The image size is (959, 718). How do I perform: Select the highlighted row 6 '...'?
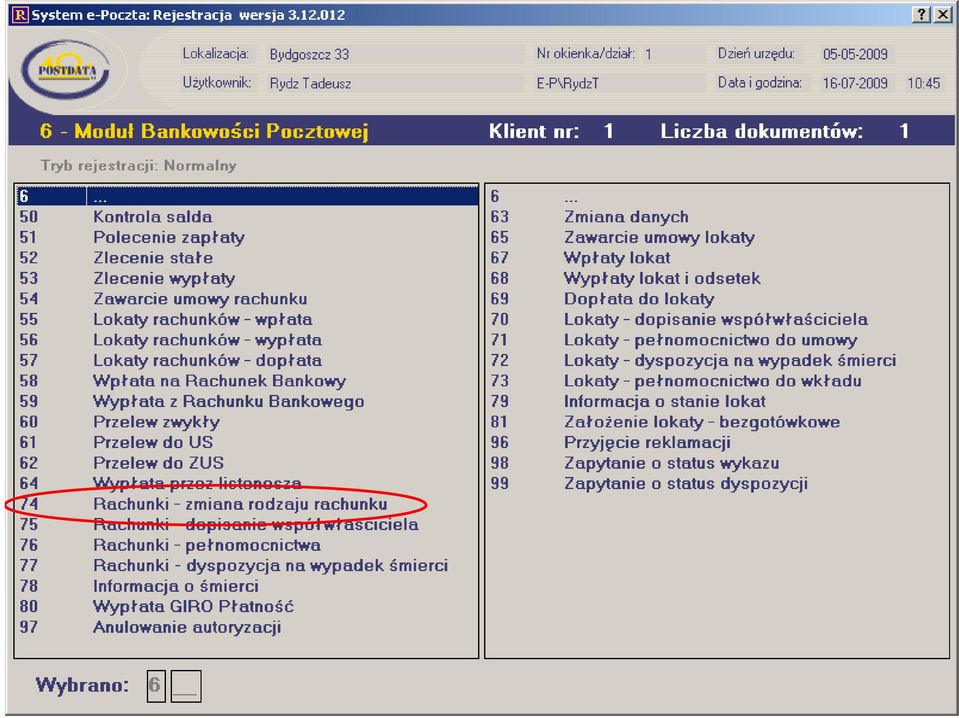point(246,196)
